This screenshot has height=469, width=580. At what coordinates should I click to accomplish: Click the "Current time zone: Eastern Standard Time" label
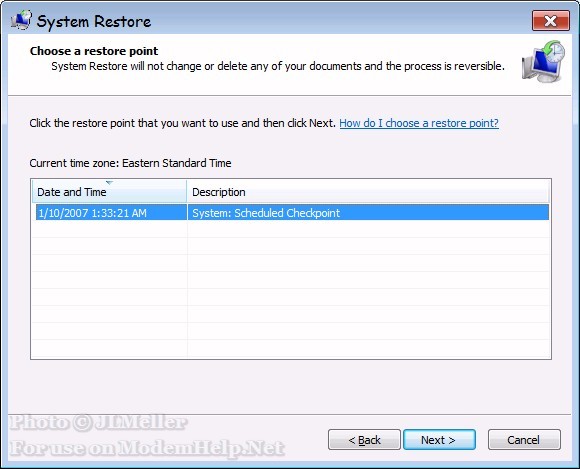(x=130, y=163)
